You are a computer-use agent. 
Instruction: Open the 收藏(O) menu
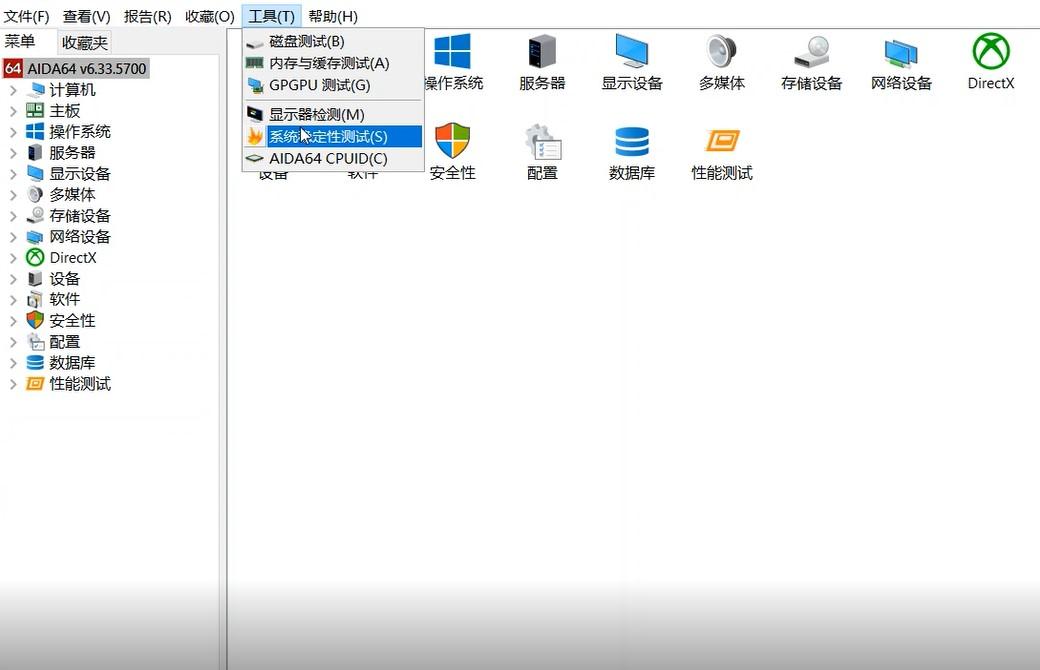tap(210, 16)
